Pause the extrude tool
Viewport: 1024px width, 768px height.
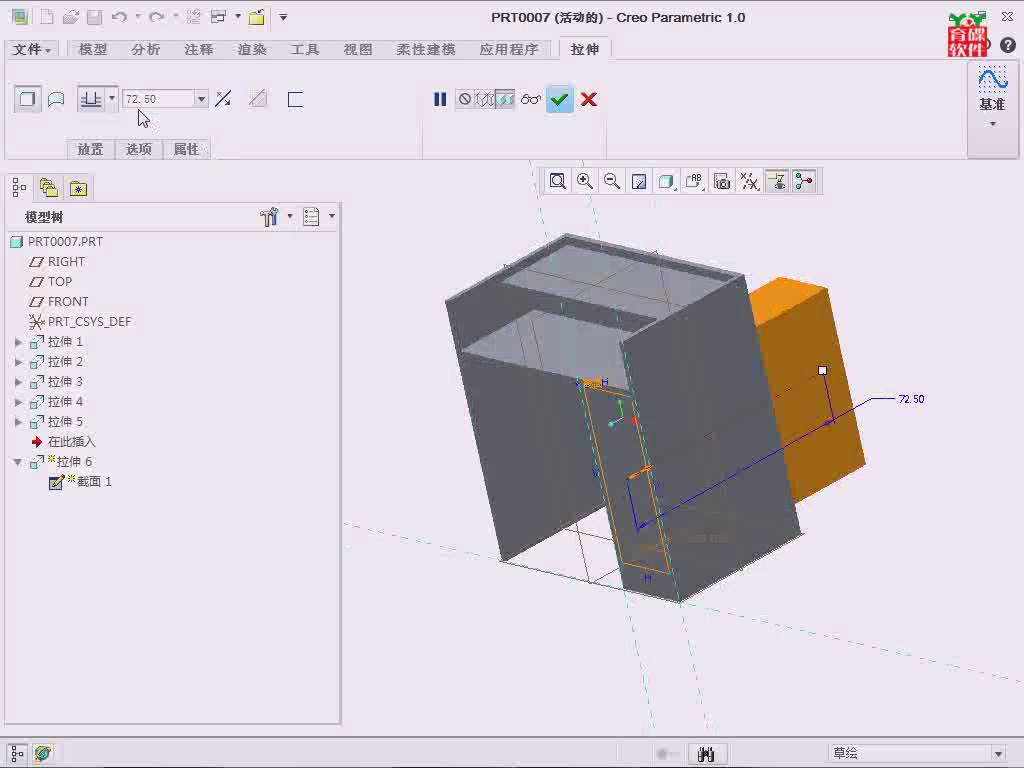[x=440, y=99]
